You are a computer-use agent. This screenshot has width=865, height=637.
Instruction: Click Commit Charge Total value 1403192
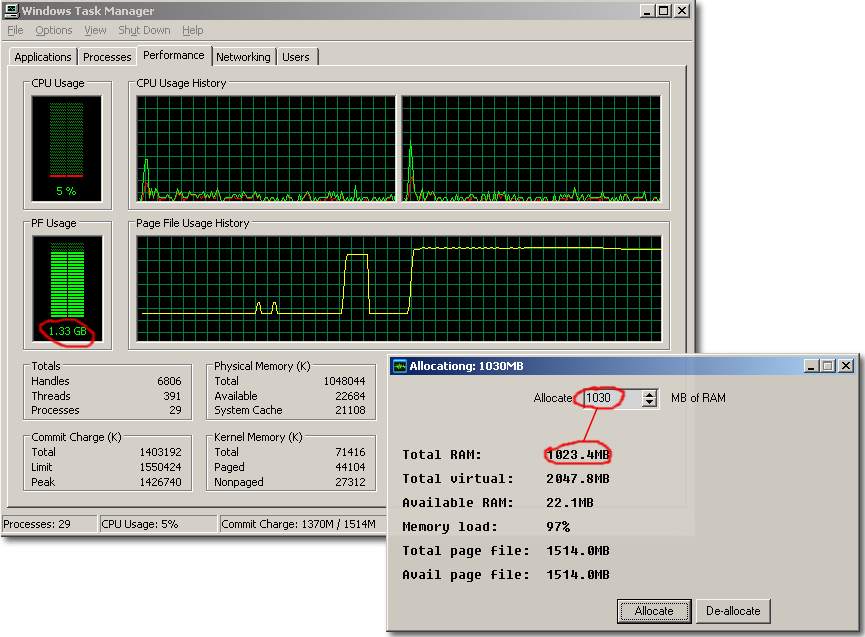pos(161,452)
